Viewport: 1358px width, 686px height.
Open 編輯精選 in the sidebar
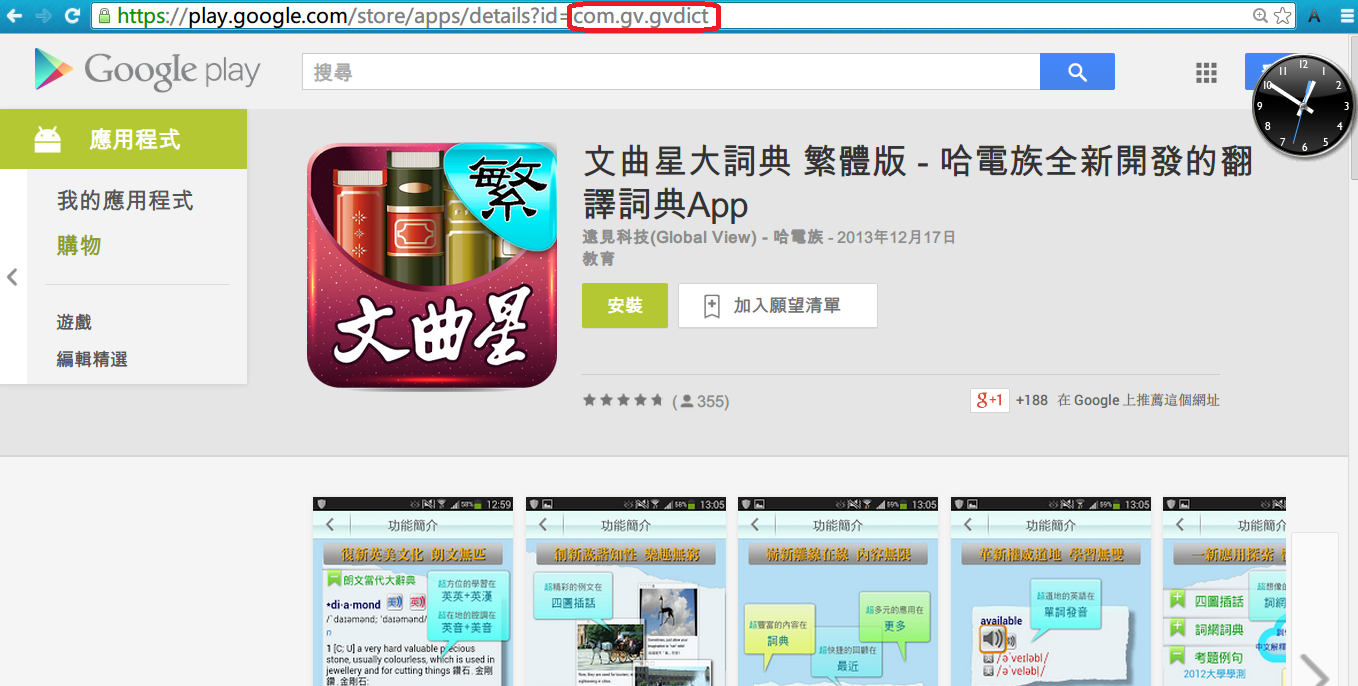(x=92, y=359)
